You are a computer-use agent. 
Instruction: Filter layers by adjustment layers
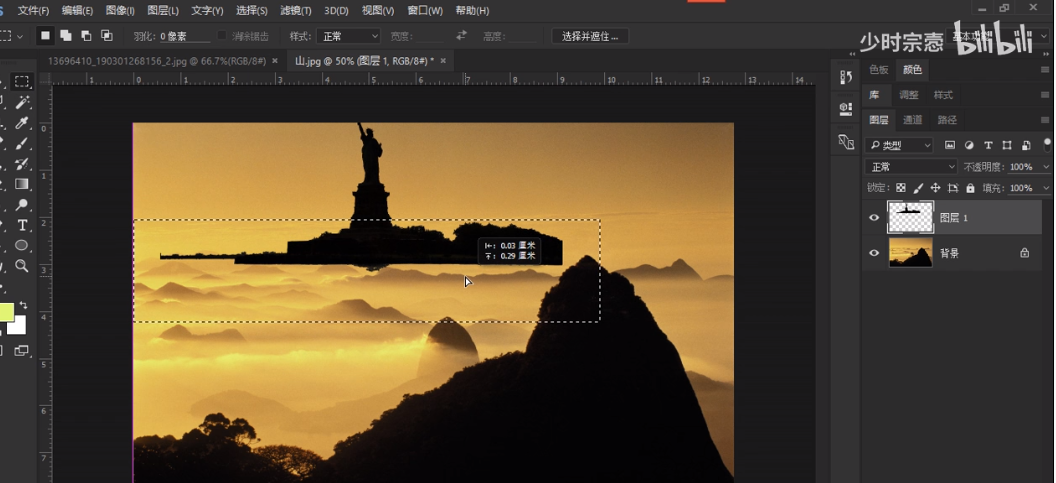[x=969, y=145]
